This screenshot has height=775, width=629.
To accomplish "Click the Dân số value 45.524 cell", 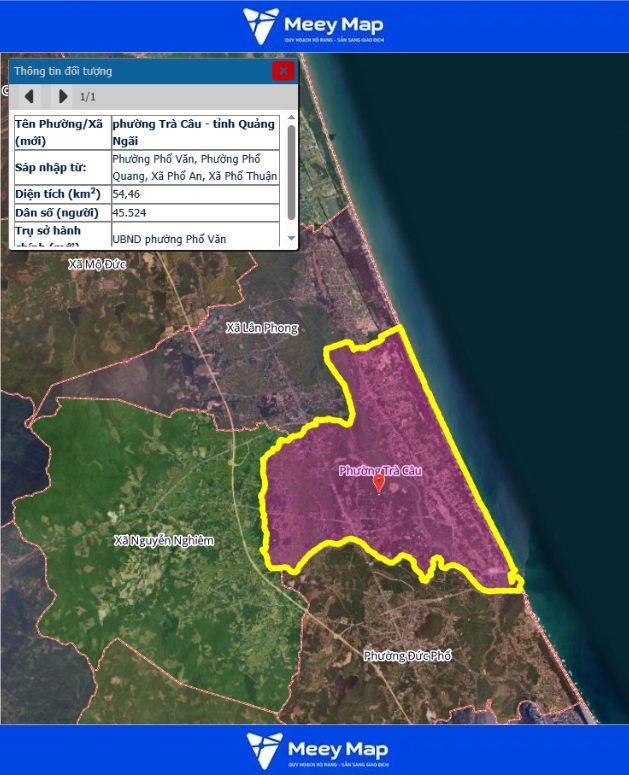I will click(x=195, y=213).
